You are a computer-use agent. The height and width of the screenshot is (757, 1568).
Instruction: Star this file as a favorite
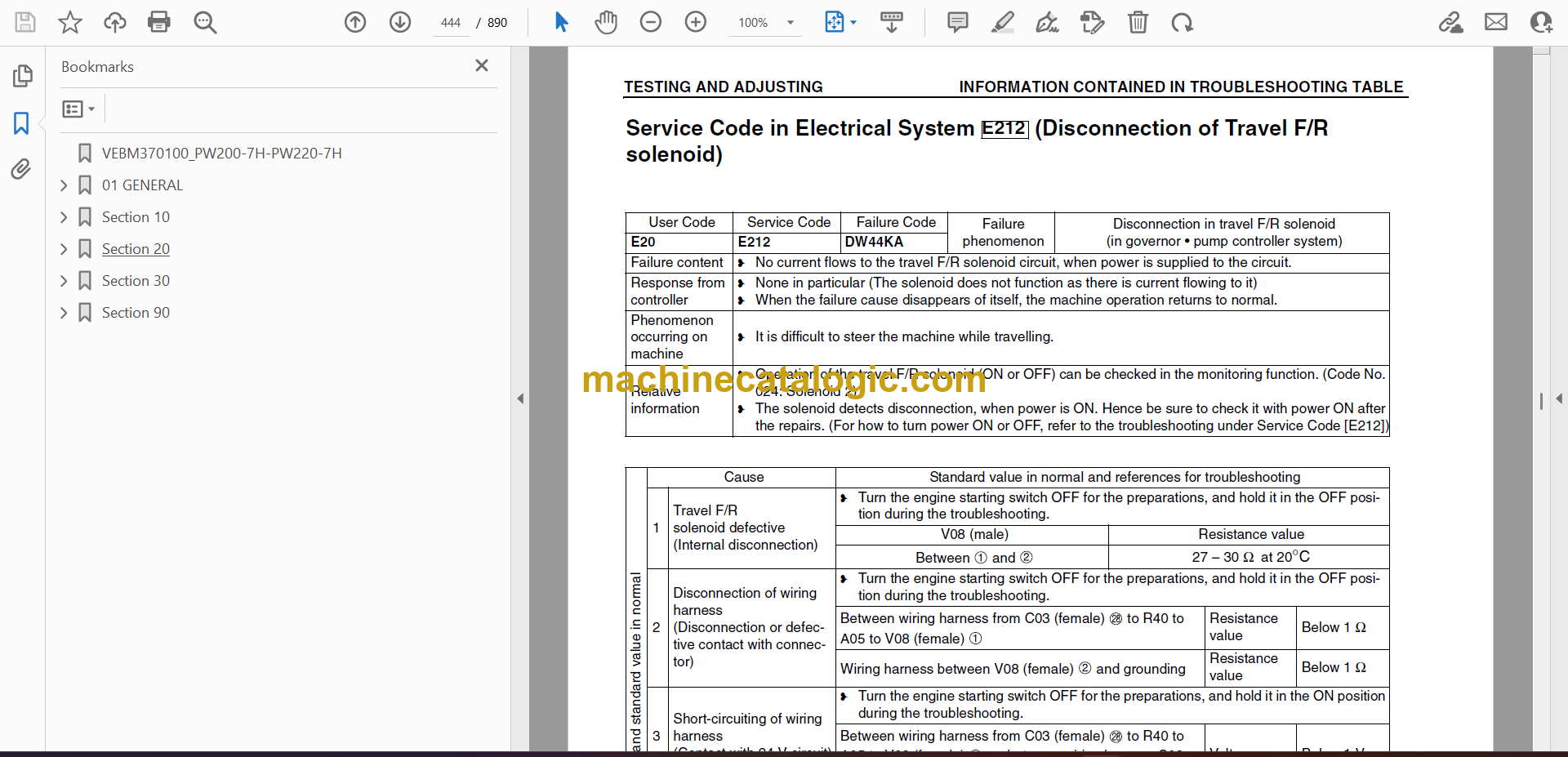point(70,22)
